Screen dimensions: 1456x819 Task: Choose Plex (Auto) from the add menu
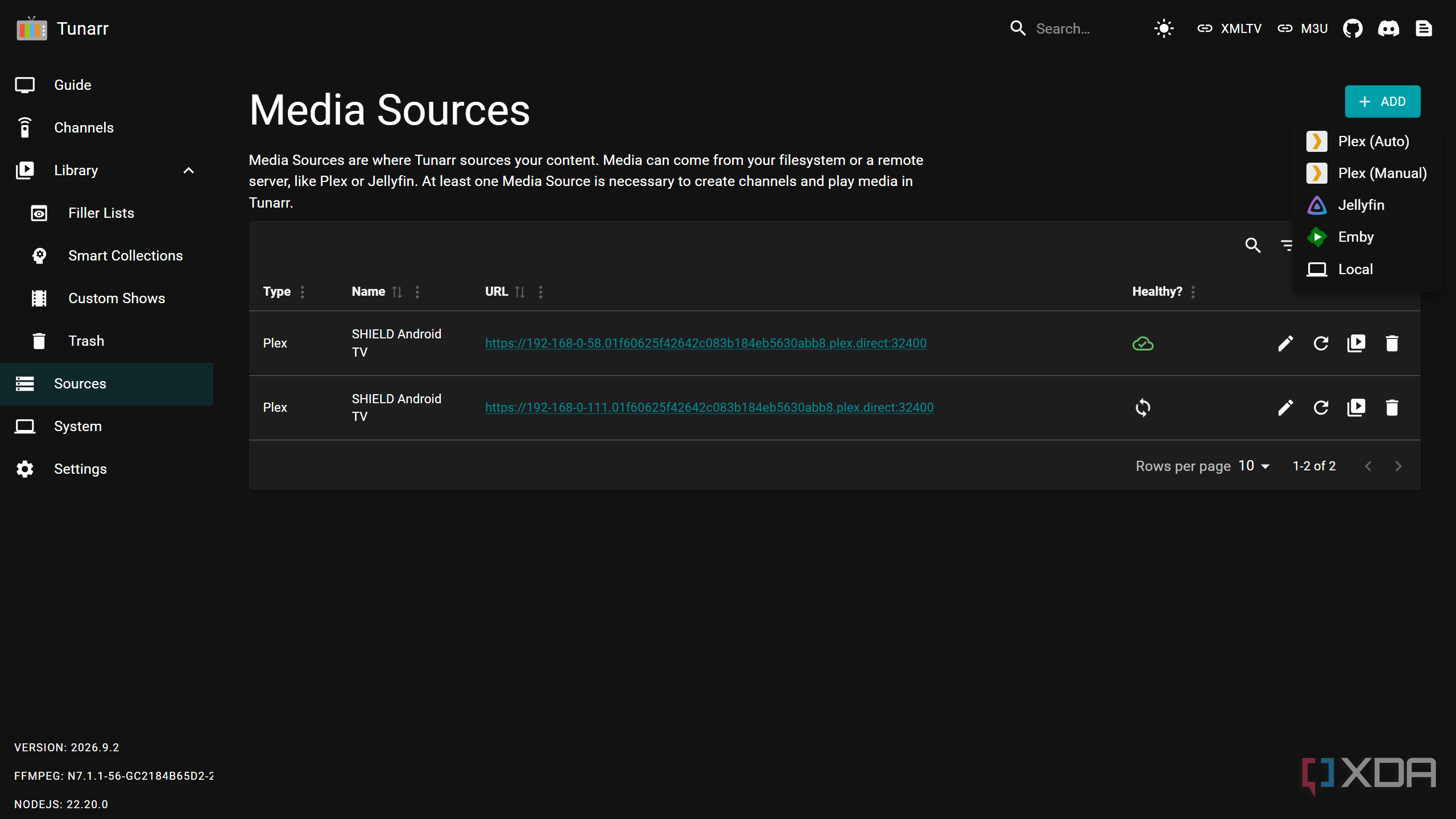click(x=1367, y=141)
